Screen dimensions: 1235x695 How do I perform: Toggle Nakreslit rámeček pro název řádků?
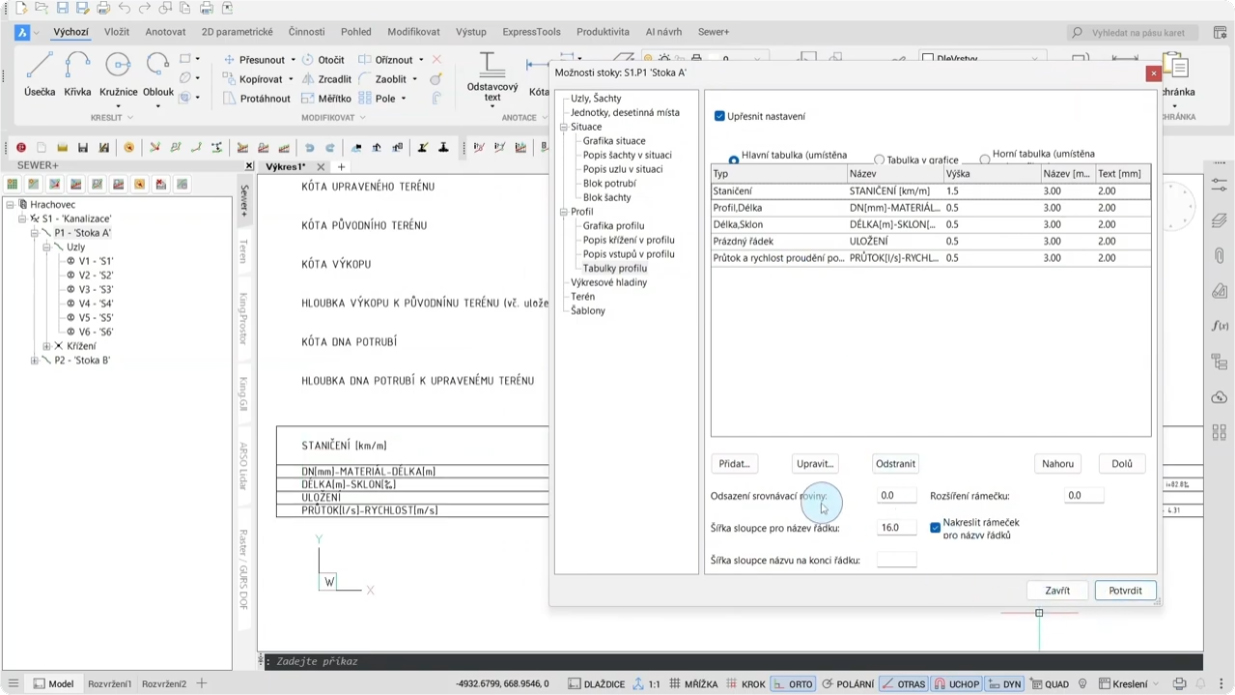point(935,528)
